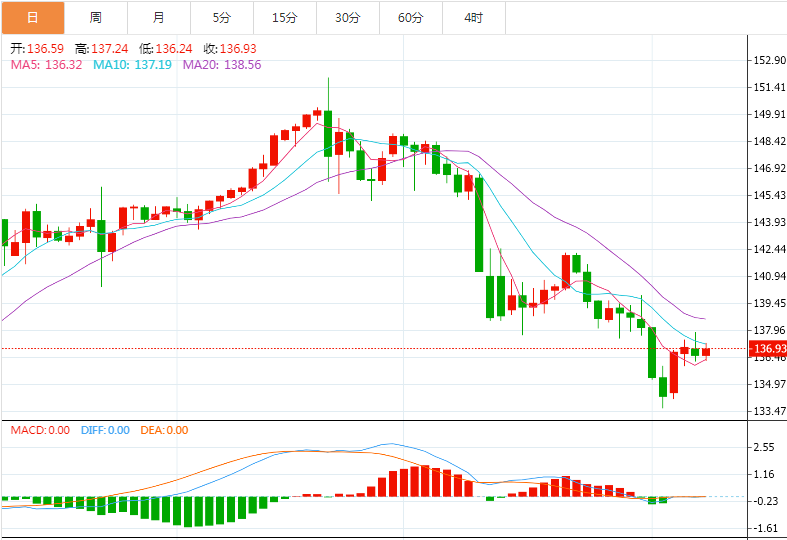
Task: Click the closing price 收:136.93
Action: tap(230, 49)
